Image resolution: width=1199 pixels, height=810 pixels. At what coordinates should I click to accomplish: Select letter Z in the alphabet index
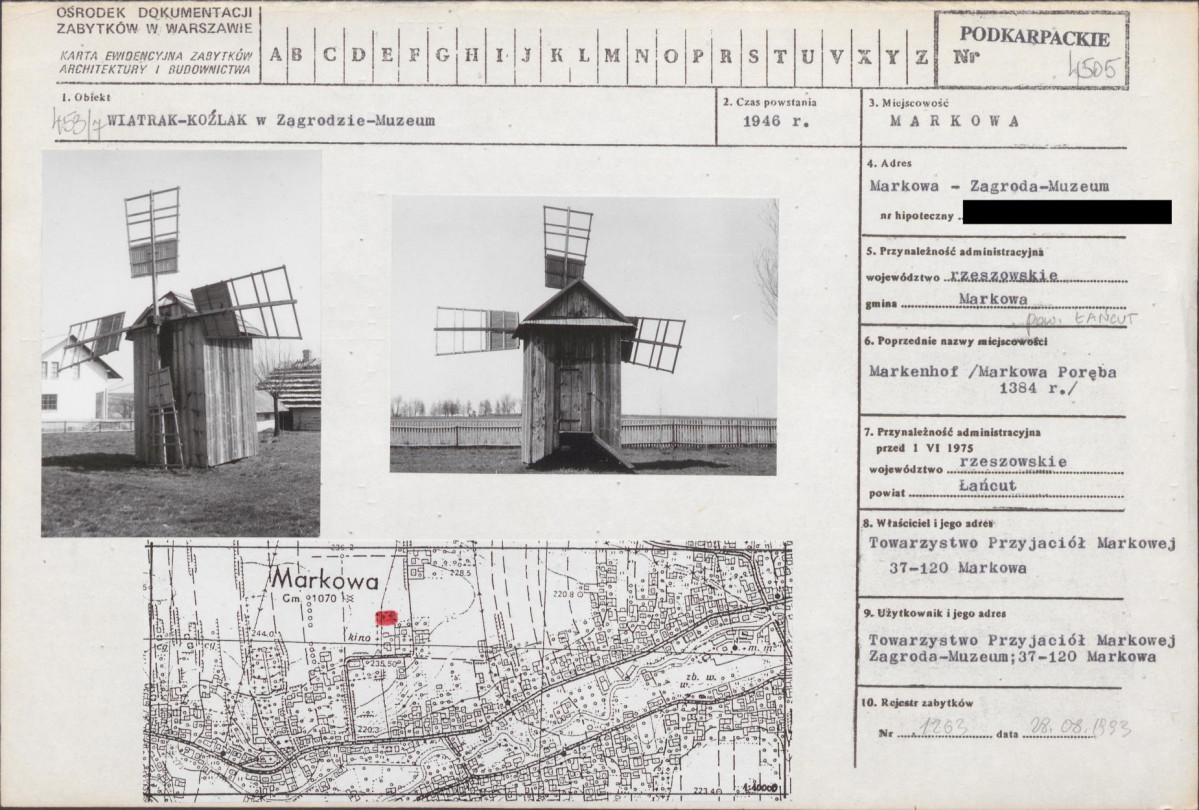922,56
